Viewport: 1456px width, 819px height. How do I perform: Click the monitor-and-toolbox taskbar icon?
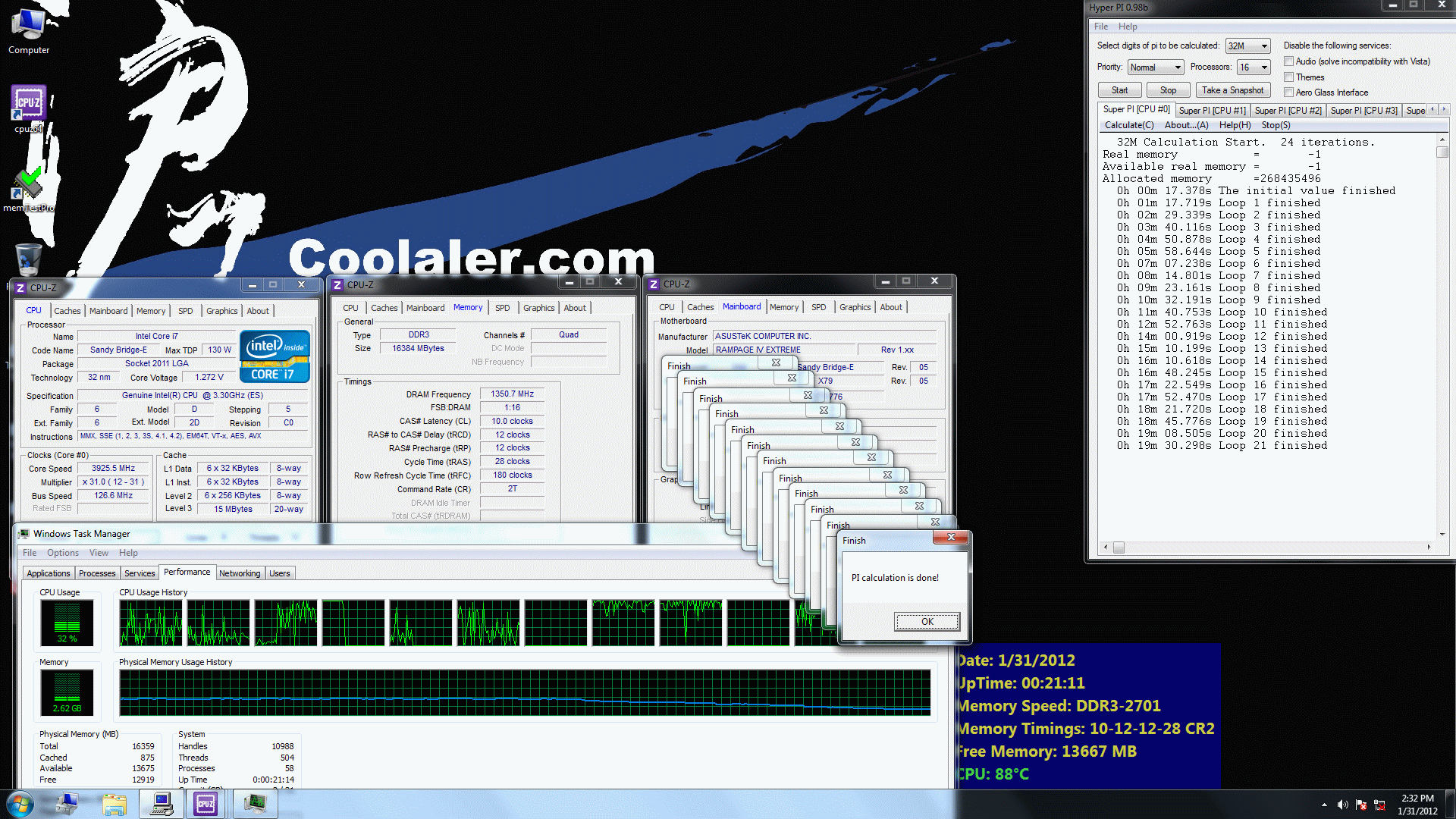coord(67,804)
